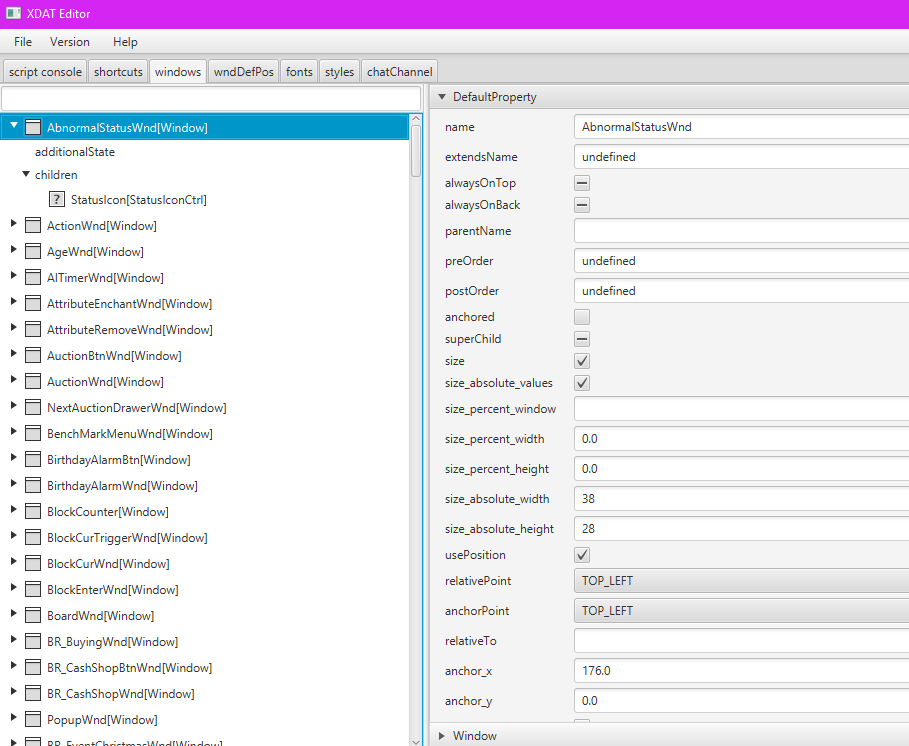Expand the AuctionWnd tree node
The image size is (909, 746).
click(14, 379)
